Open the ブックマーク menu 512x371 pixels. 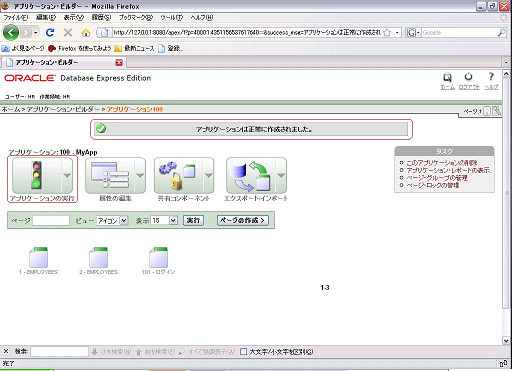[136, 17]
